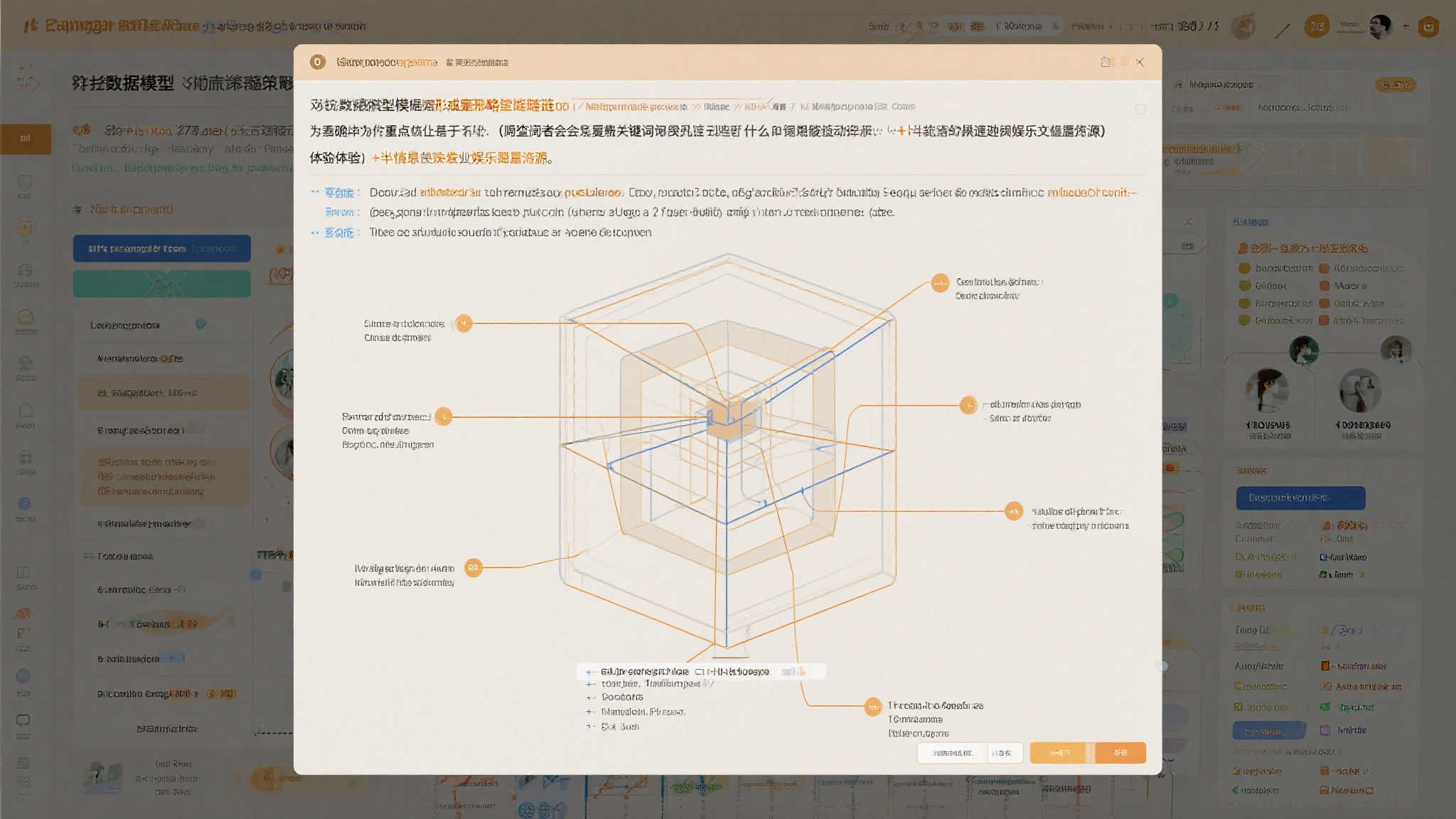Screen dimensions: 1456x819
Task: Expand the highlighted first legend row
Action: 590,672
